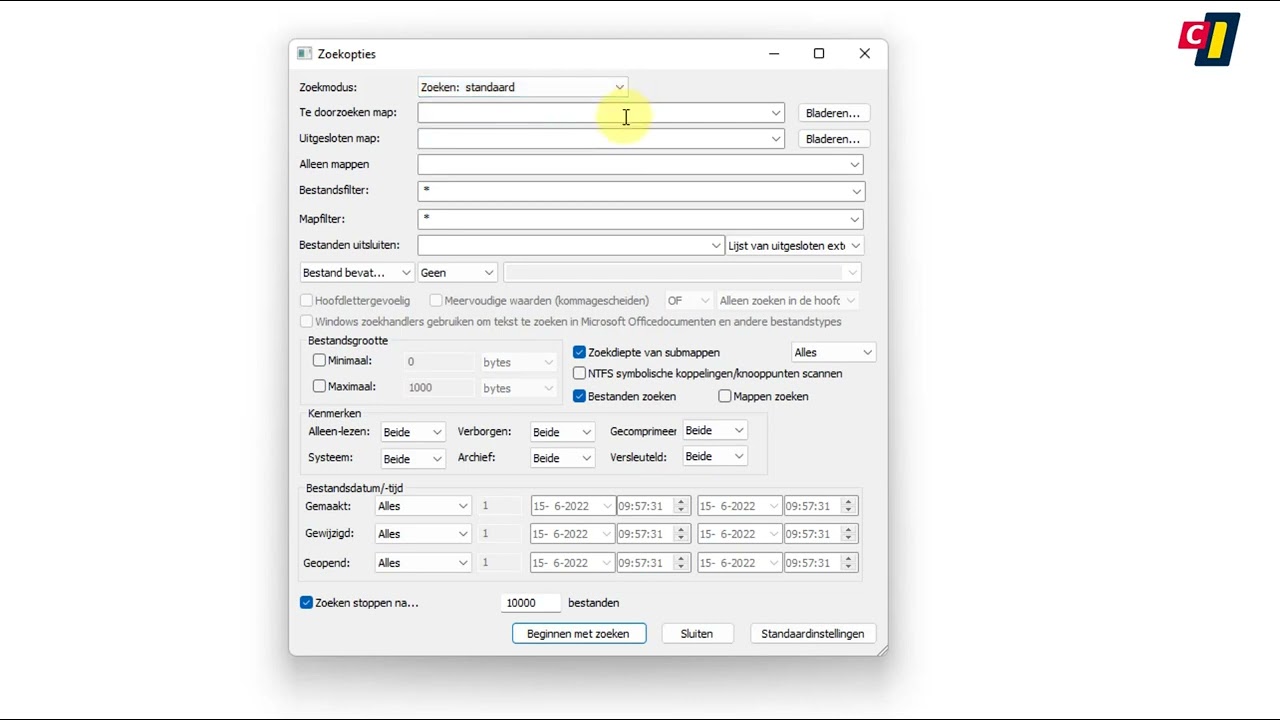This screenshot has width=1280, height=720.
Task: Enable the Mappen zoeken checkbox
Action: [725, 396]
